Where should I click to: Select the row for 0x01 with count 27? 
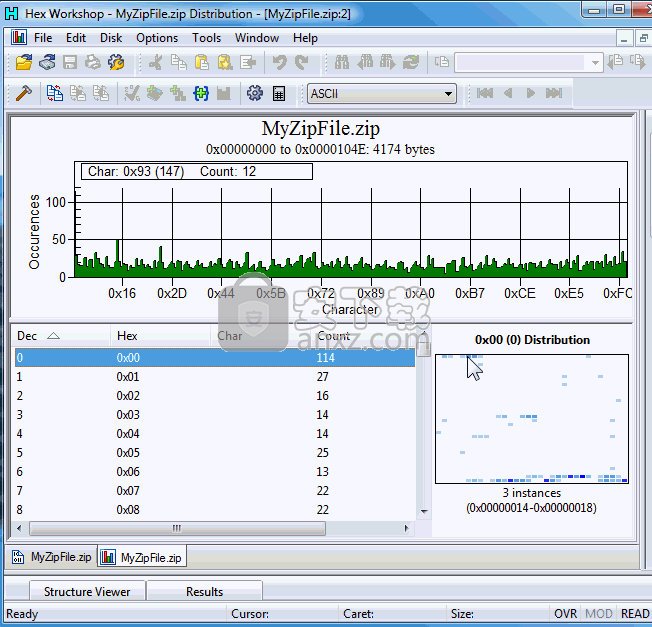(x=215, y=377)
